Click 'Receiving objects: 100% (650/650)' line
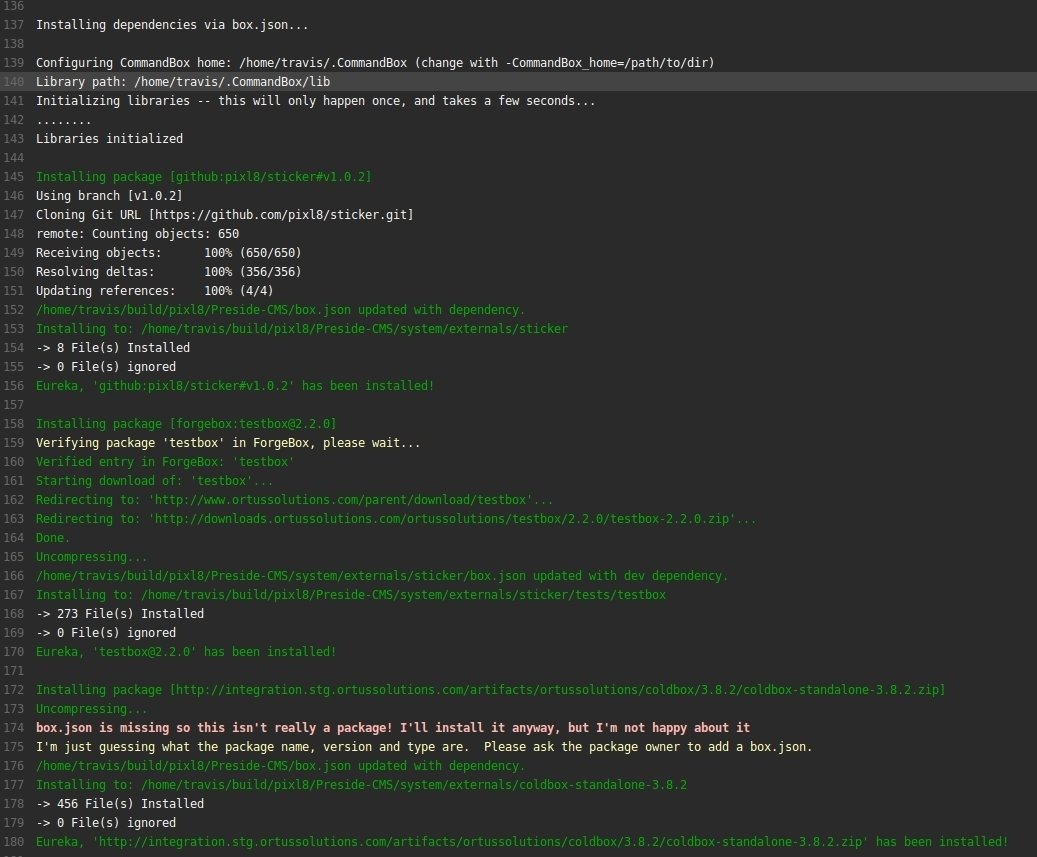This screenshot has height=857, width=1037. click(x=169, y=253)
